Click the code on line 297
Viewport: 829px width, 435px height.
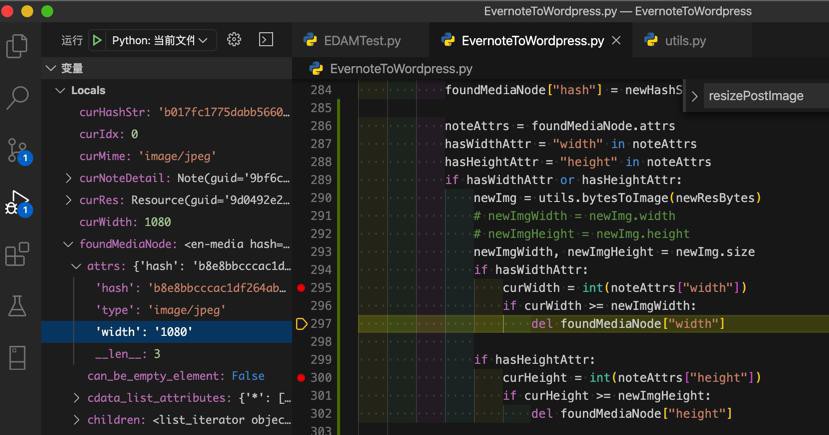pyautogui.click(x=628, y=324)
